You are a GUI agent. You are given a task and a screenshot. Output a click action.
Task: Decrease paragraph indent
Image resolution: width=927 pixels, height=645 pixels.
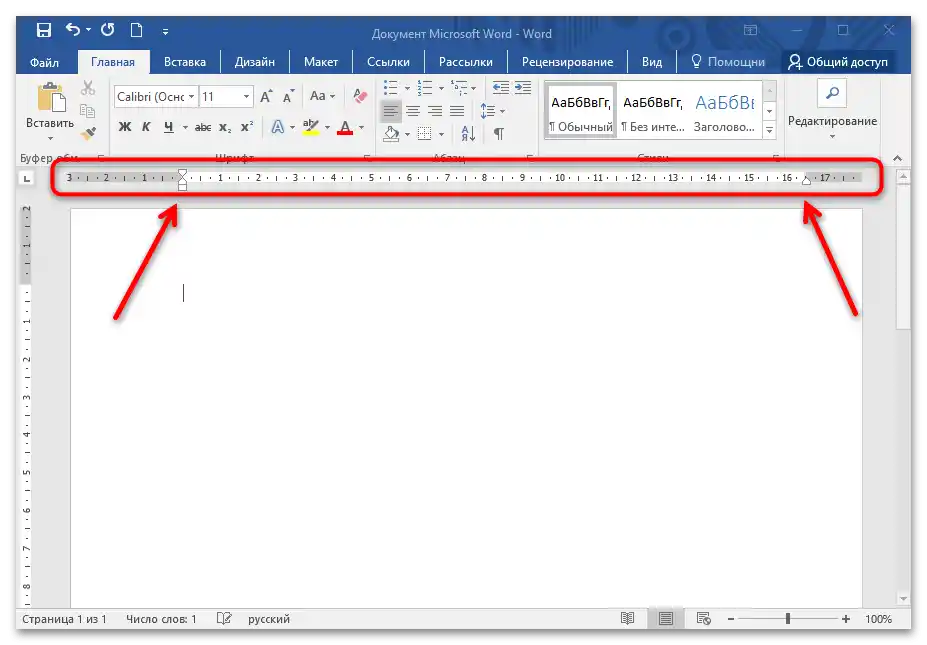coord(501,87)
